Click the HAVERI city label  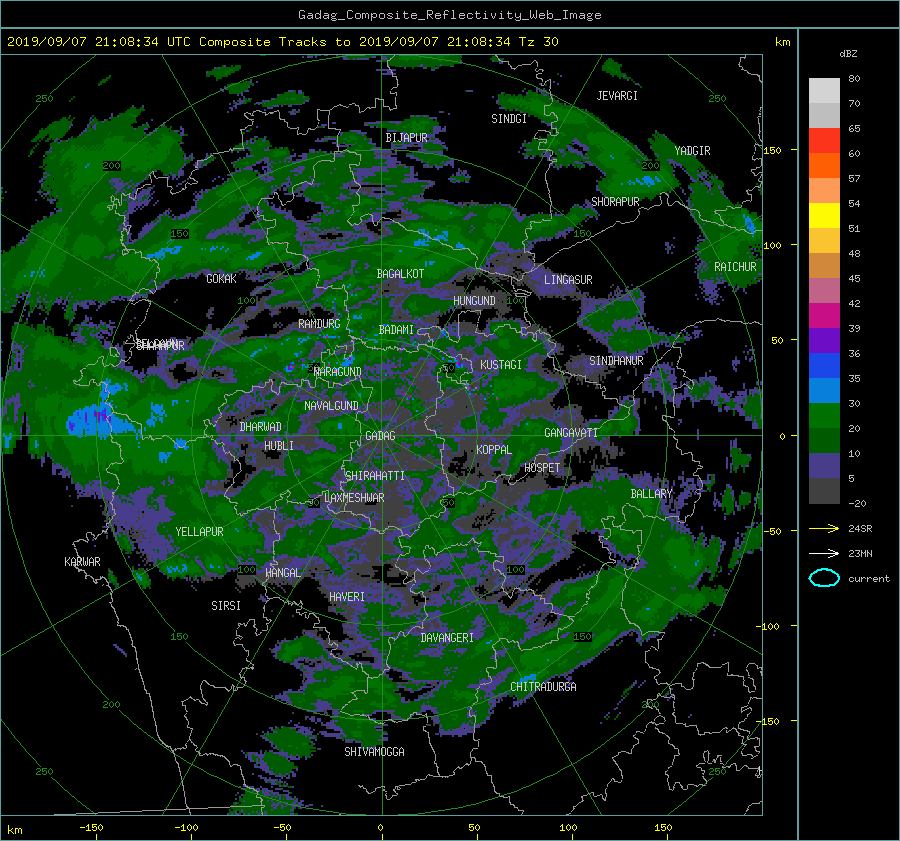point(347,597)
